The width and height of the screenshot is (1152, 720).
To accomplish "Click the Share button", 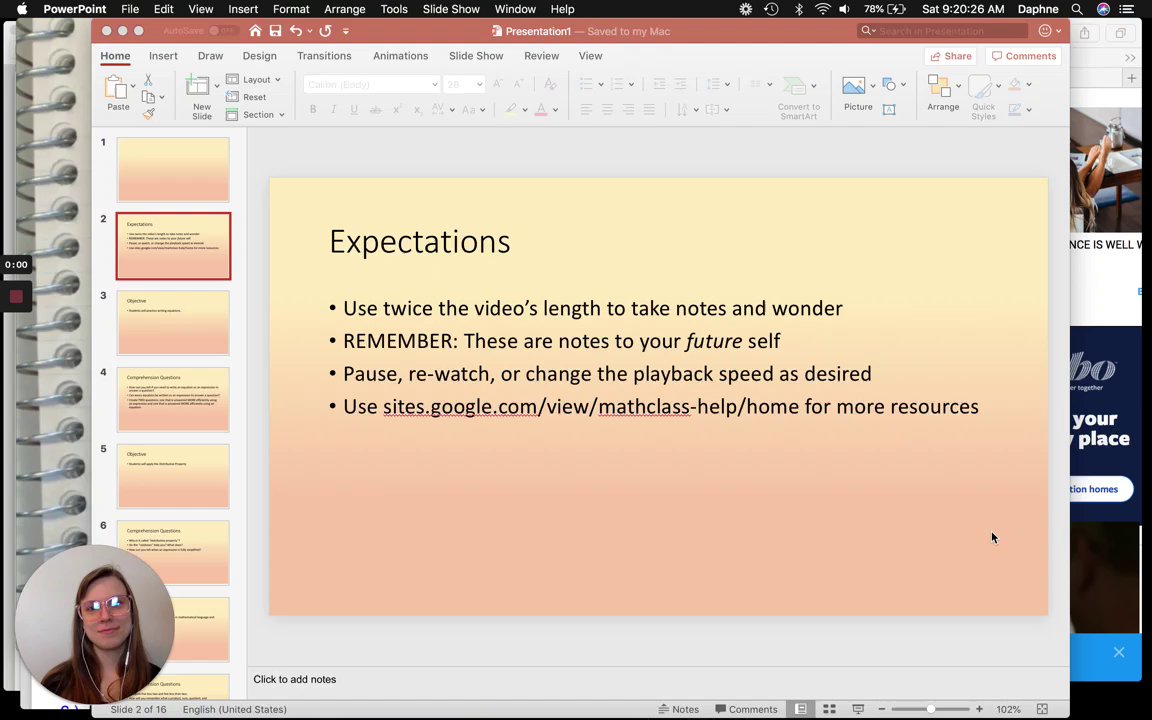I will click(x=951, y=56).
